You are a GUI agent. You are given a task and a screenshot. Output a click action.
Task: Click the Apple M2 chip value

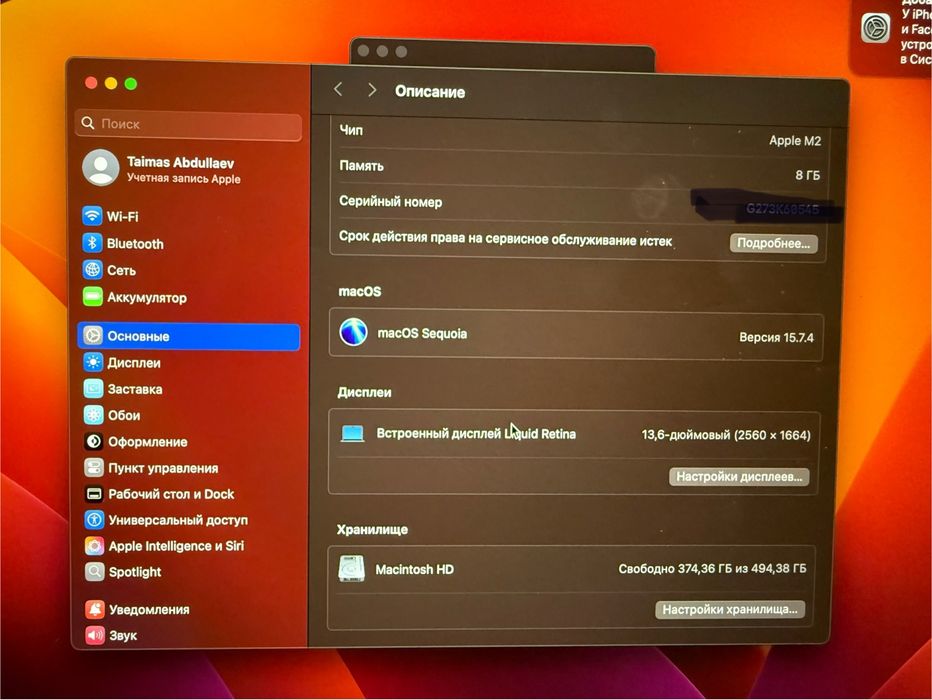[795, 140]
